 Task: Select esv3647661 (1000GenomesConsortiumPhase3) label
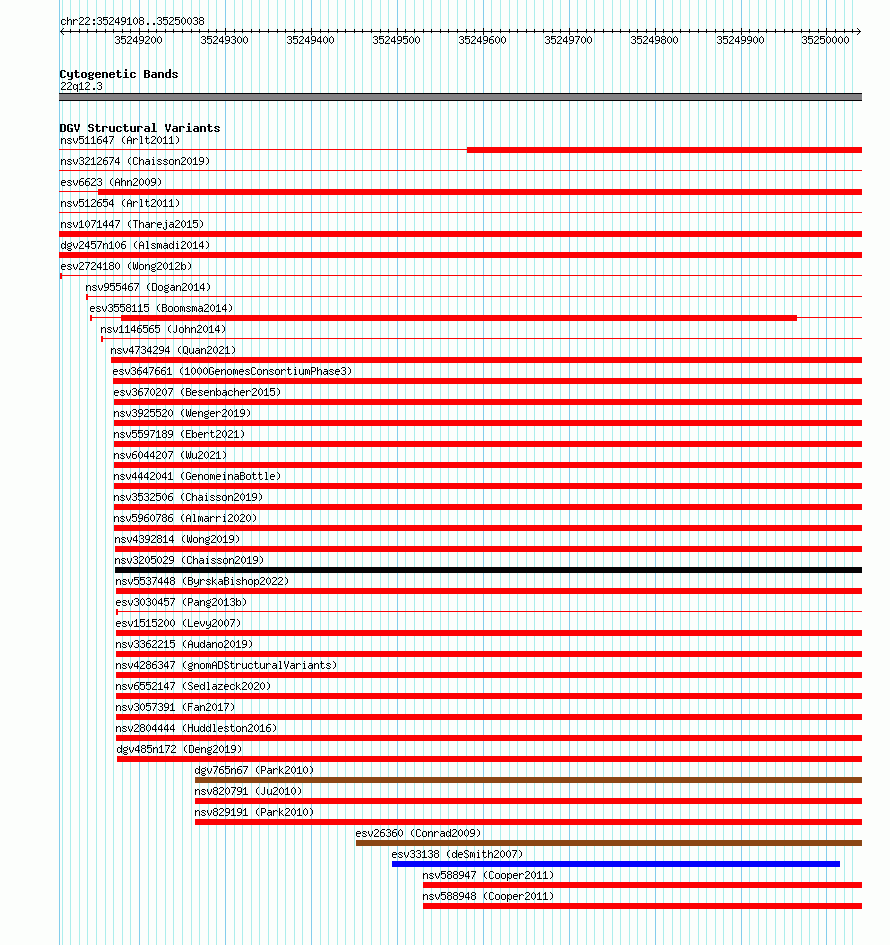pyautogui.click(x=232, y=371)
